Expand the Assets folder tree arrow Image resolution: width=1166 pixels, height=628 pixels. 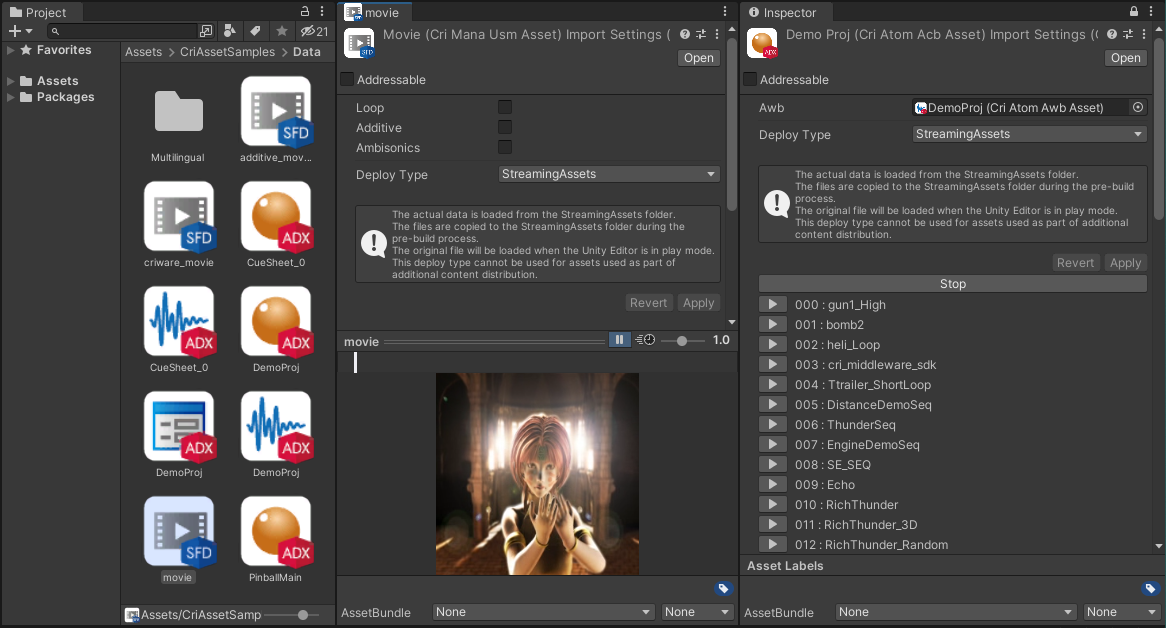pos(10,81)
